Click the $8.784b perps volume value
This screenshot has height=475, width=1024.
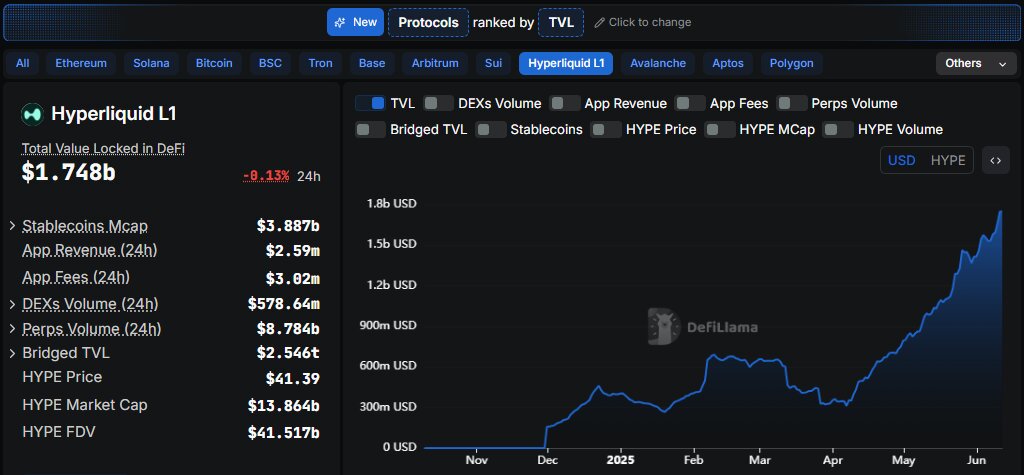coord(288,328)
